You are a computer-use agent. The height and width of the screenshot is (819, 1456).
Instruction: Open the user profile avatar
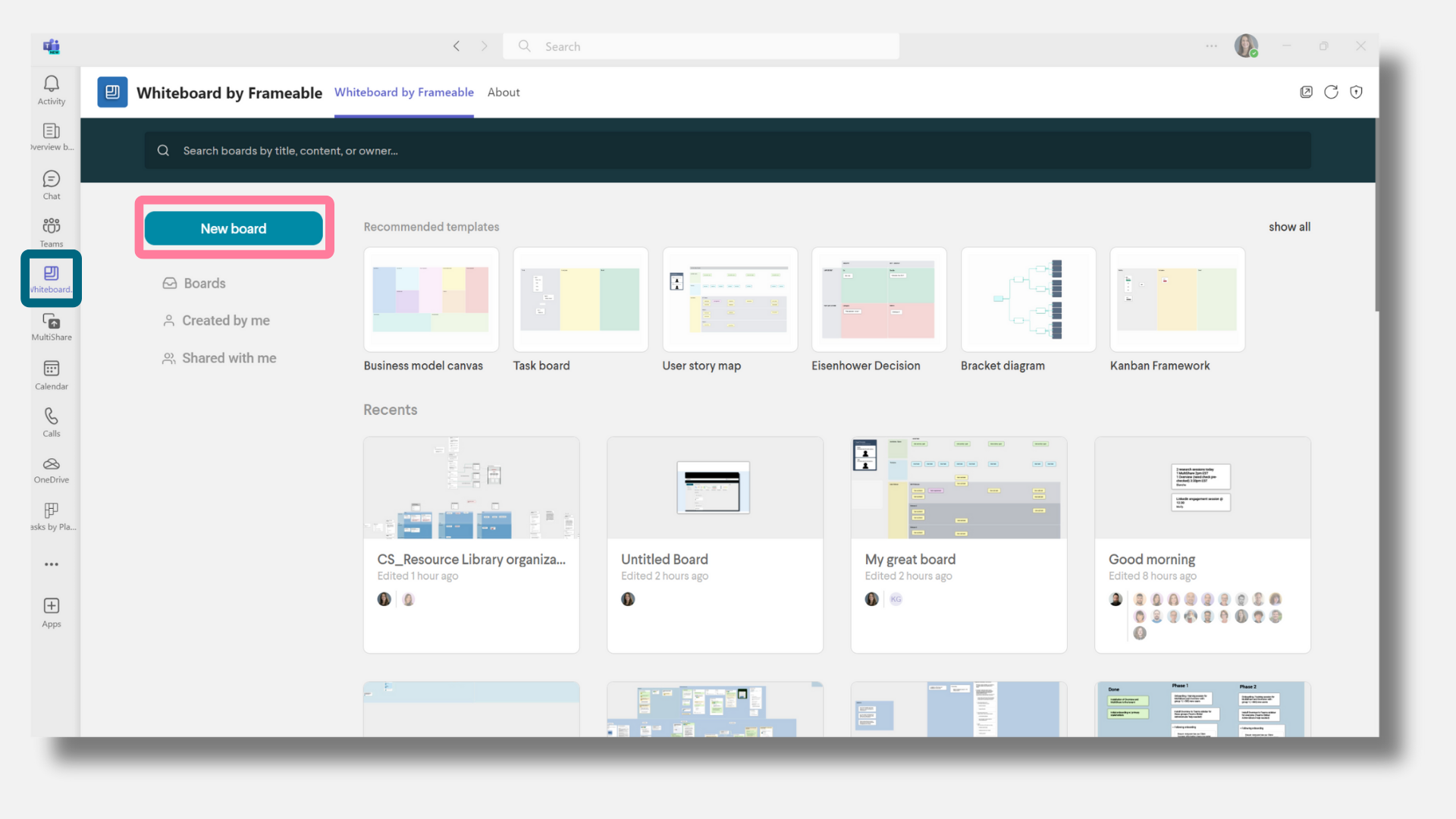(x=1246, y=45)
